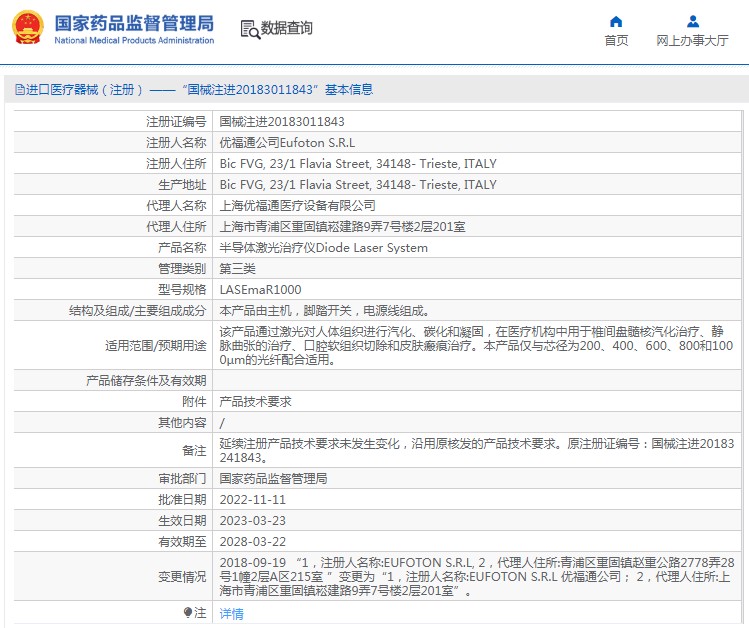Click the NMPA national emblem logo
Image resolution: width=749 pixels, height=628 pixels.
click(27, 29)
